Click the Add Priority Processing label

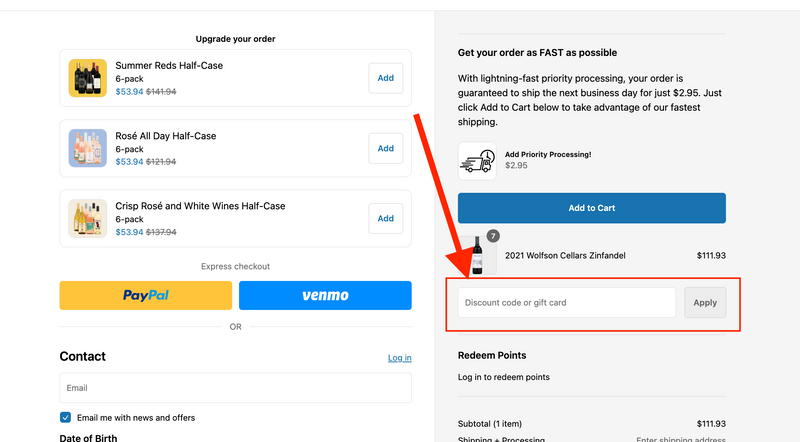click(548, 154)
